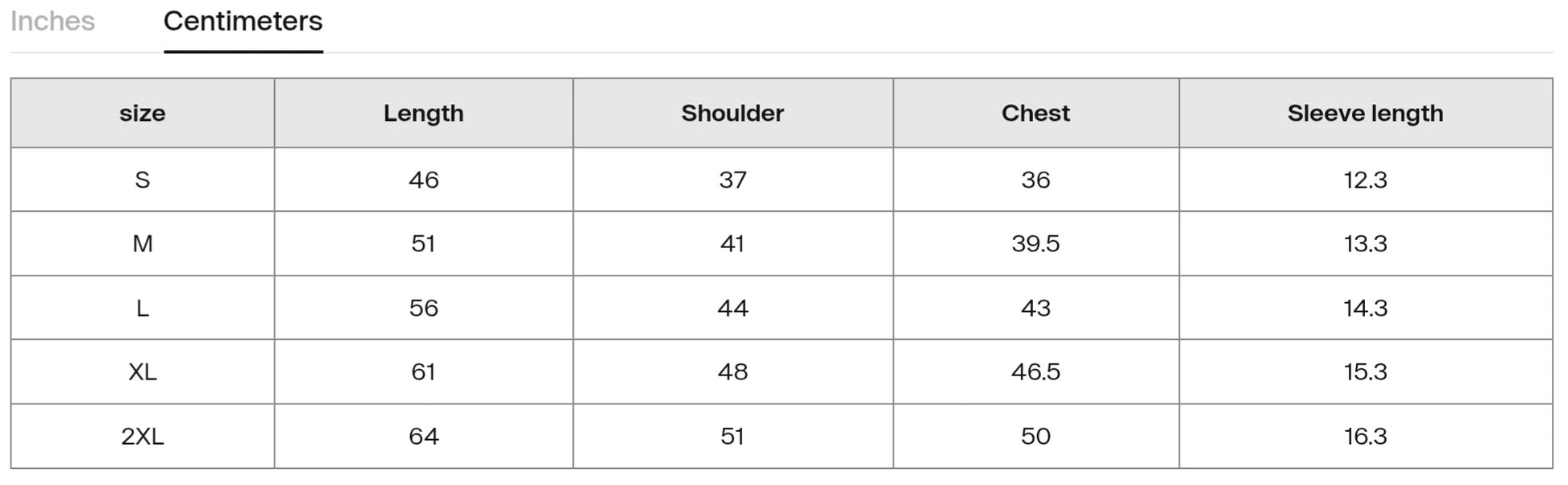This screenshot has width=1568, height=485.
Task: Select the S size row label
Action: coord(142,180)
